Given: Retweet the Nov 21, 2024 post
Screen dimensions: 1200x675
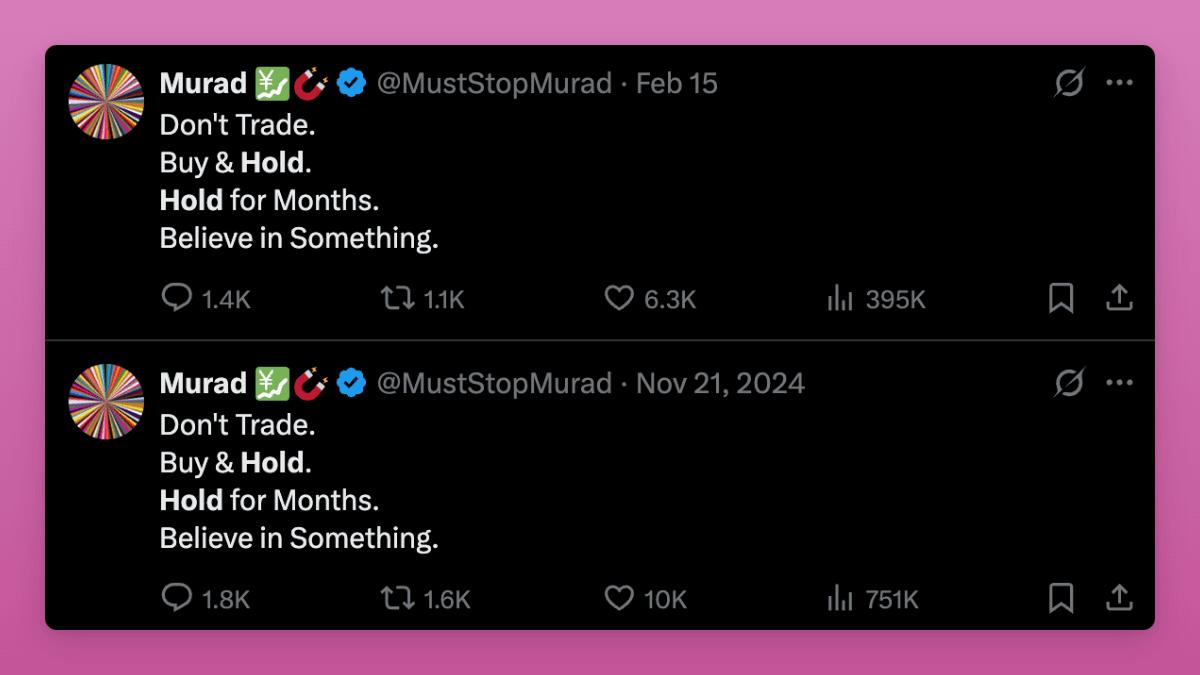Looking at the screenshot, I should 398,598.
